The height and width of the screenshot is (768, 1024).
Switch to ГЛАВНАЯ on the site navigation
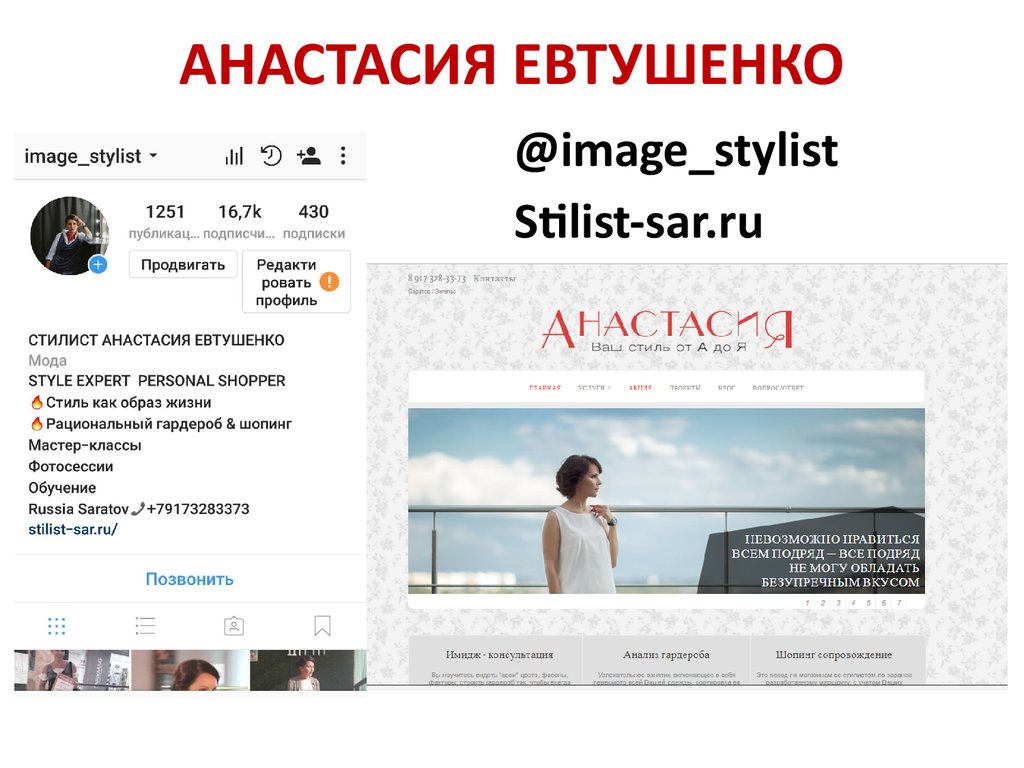(544, 386)
